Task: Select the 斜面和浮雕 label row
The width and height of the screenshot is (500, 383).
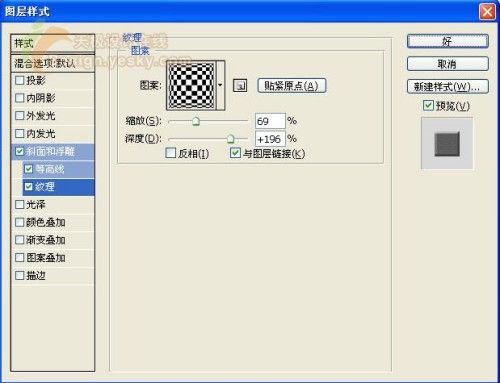Action: [x=50, y=151]
